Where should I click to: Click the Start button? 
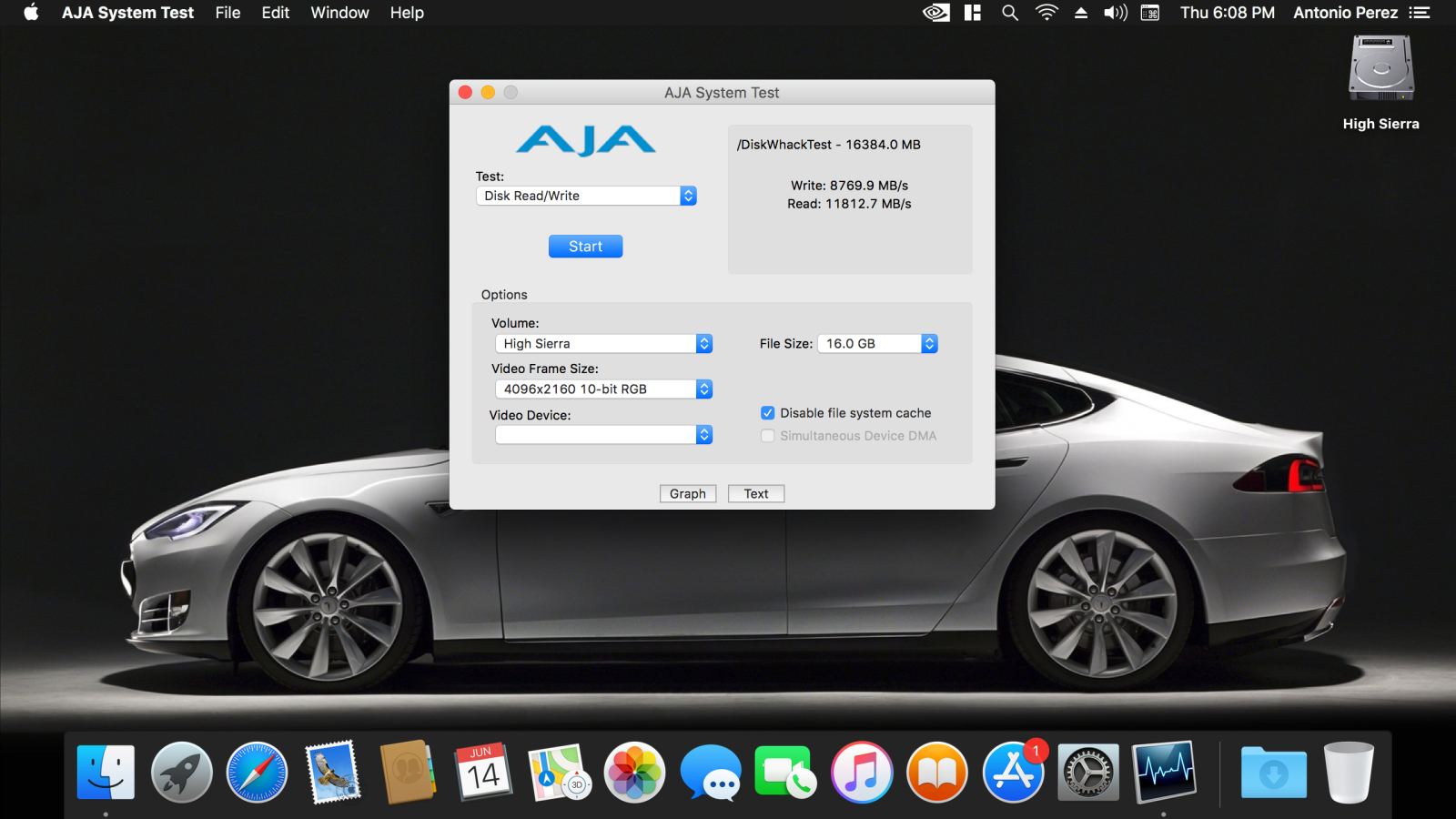586,247
